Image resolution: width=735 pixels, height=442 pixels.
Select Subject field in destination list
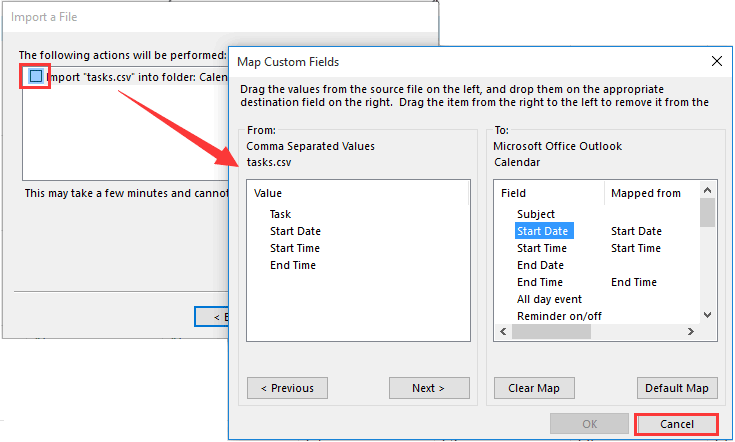pos(536,214)
